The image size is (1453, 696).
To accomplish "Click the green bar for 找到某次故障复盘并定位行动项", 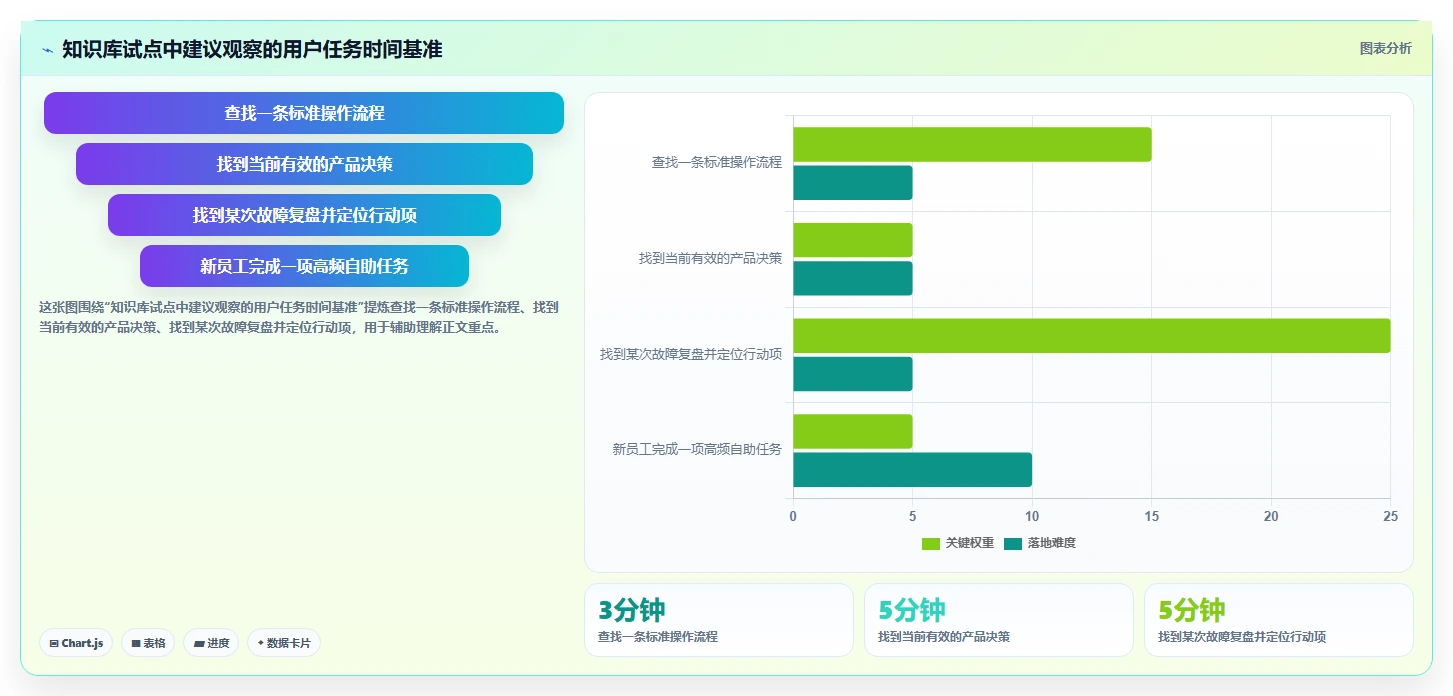I will tap(1091, 336).
